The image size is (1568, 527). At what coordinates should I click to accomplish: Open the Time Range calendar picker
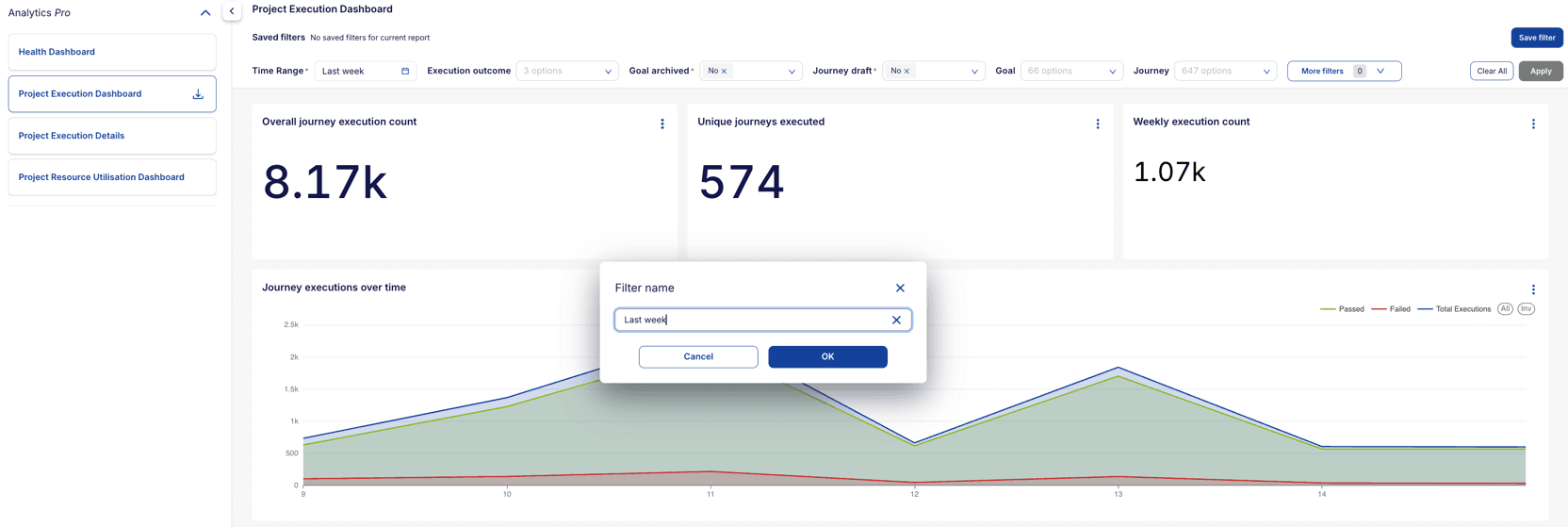pyautogui.click(x=405, y=71)
